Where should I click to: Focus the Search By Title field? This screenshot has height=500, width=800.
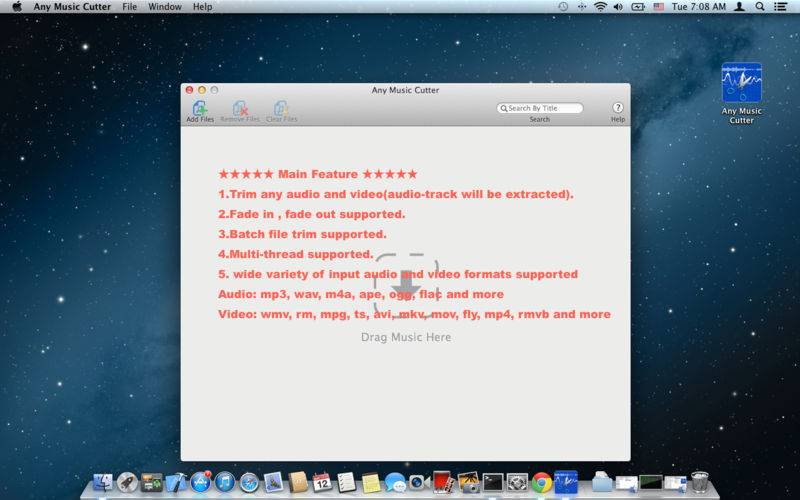[x=539, y=108]
